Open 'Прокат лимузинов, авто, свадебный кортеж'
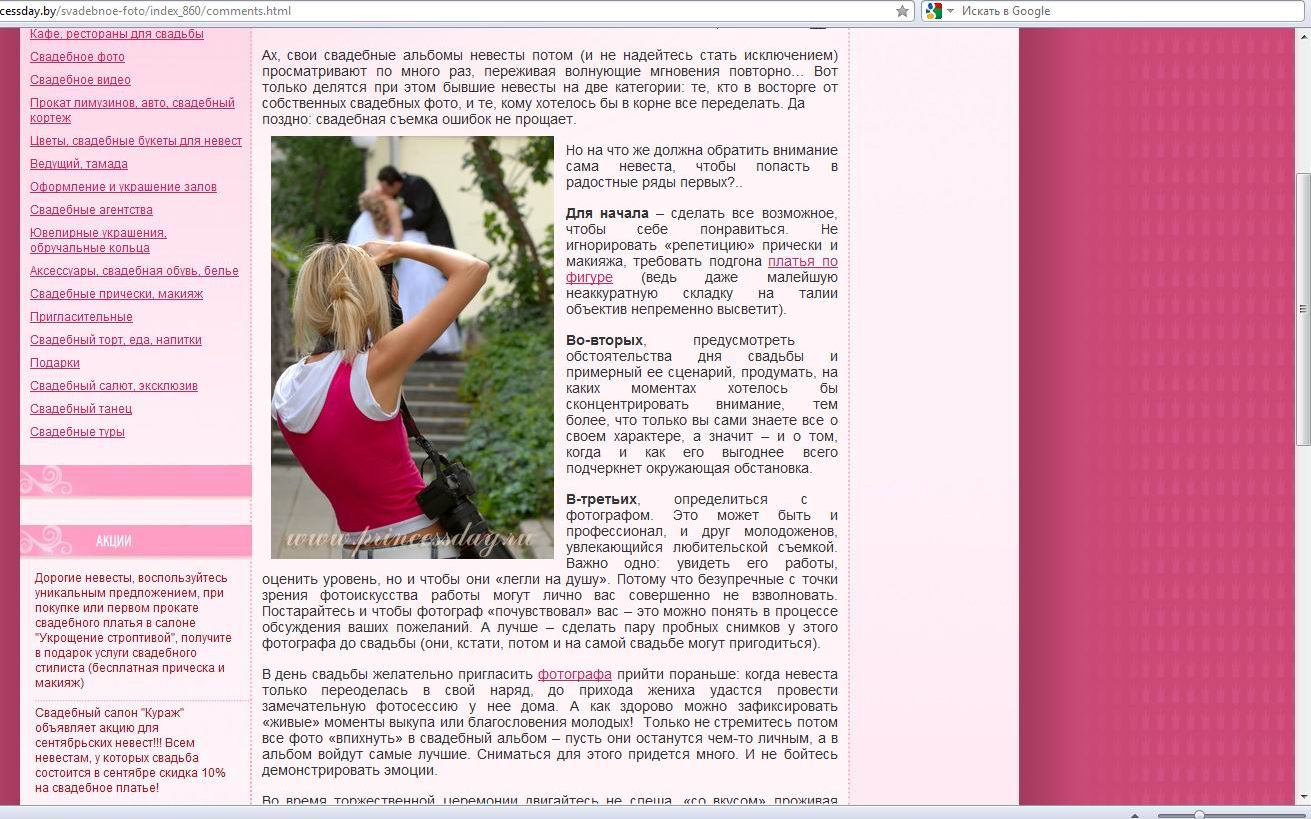The width and height of the screenshot is (1311, 819). click(132, 110)
